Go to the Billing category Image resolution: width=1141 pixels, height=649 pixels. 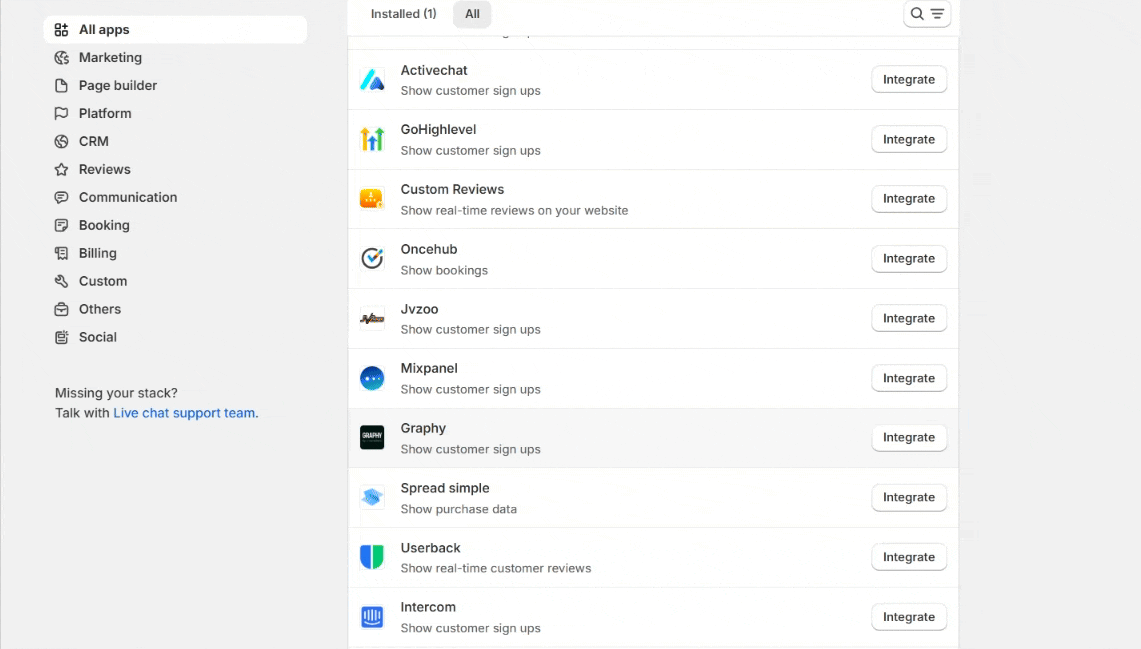pyautogui.click(x=98, y=254)
